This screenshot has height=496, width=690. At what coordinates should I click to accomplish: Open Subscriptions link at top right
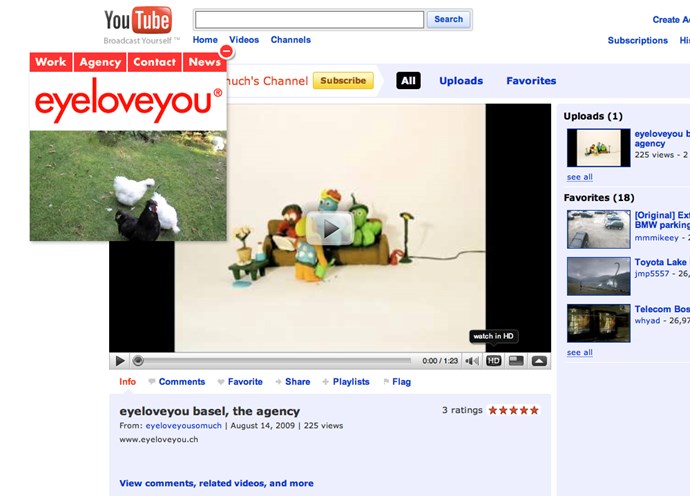[638, 40]
